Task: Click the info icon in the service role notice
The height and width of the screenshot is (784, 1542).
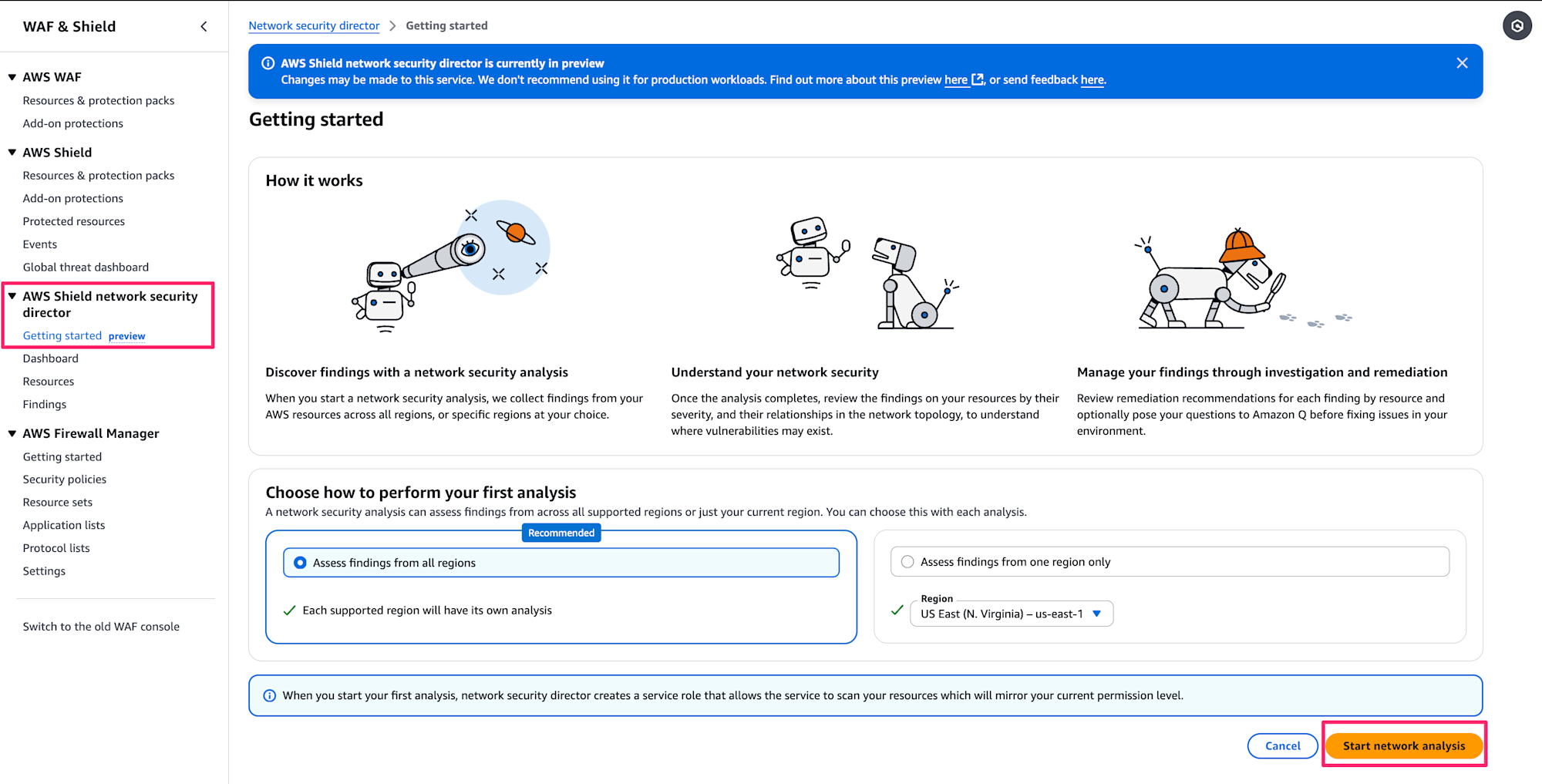Action: coord(270,695)
